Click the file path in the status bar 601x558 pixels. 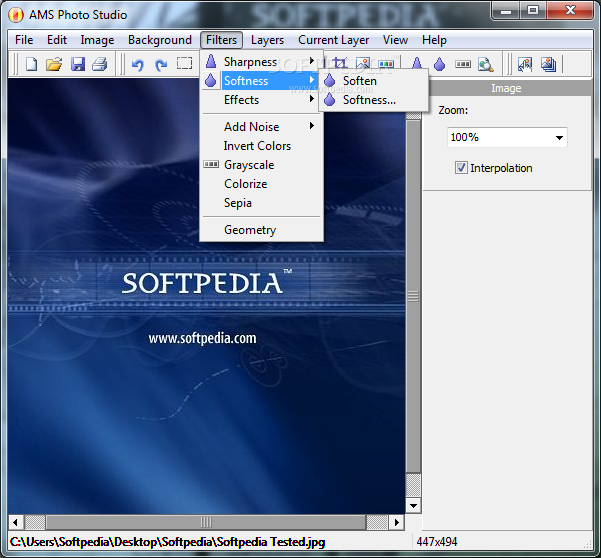coord(167,542)
